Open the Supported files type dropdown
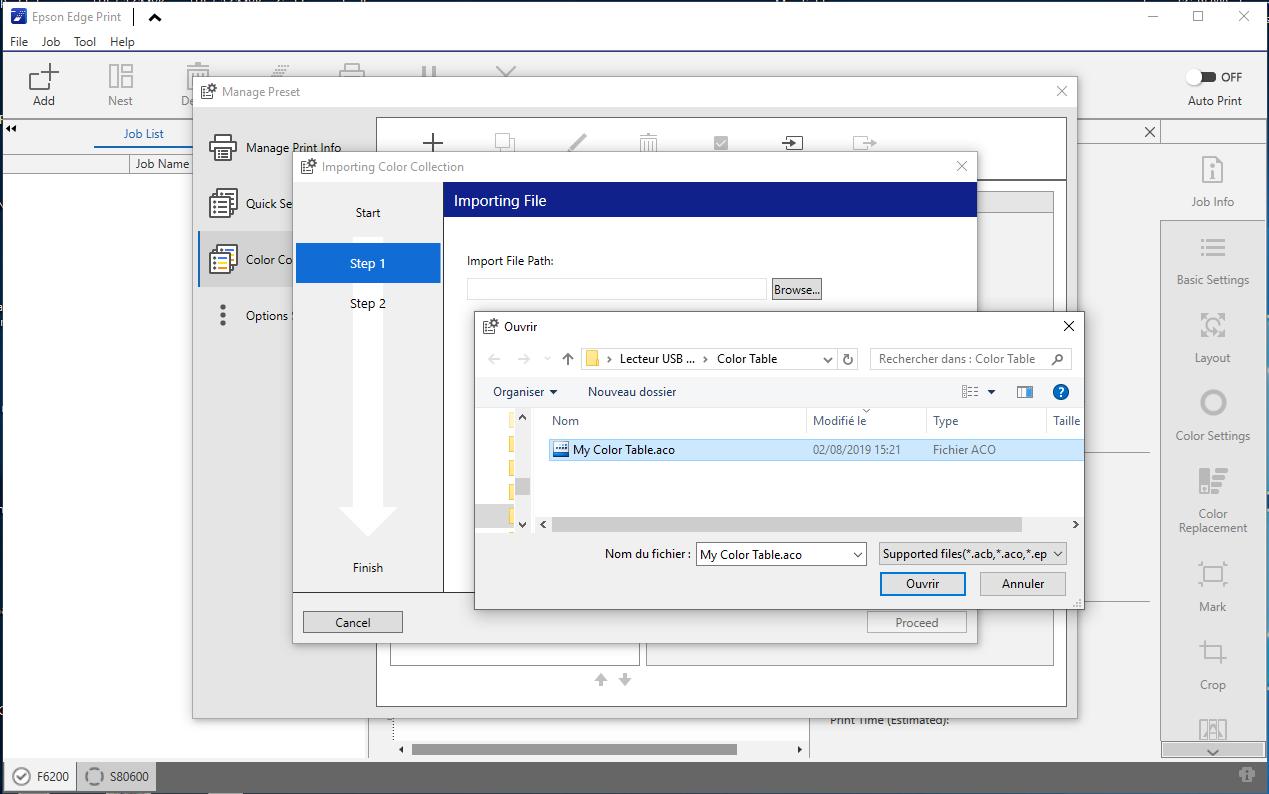The width and height of the screenshot is (1269, 794). click(973, 554)
